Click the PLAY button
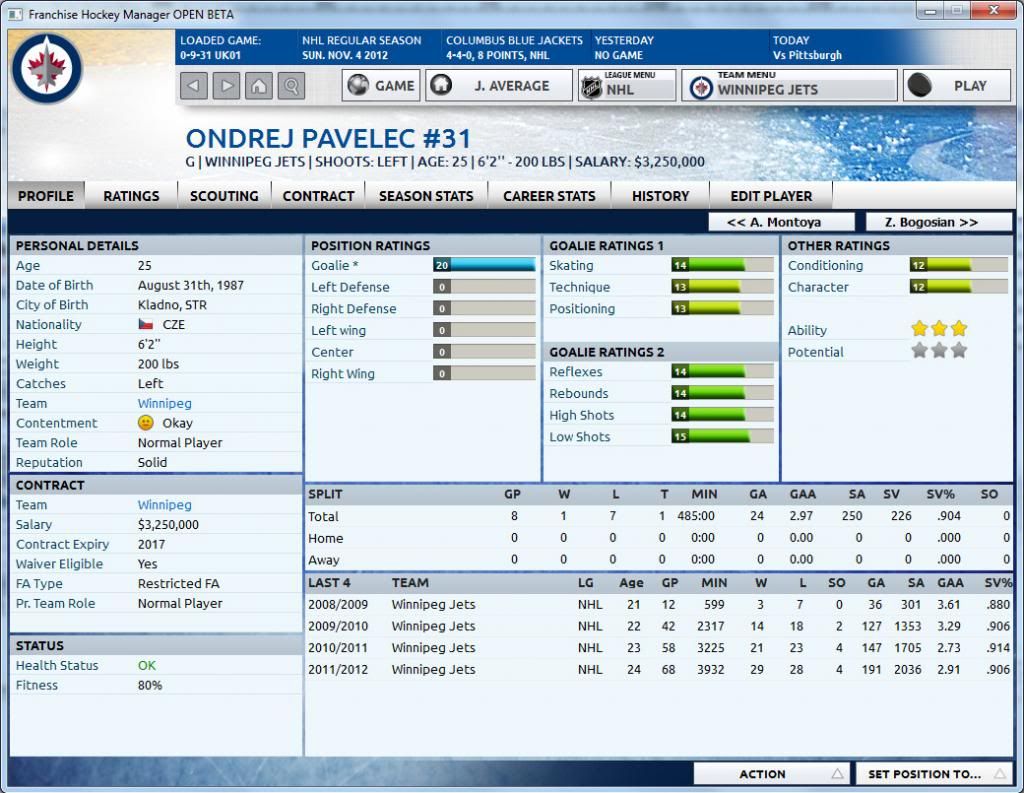Viewport: 1024px width, 793px height. [x=957, y=86]
